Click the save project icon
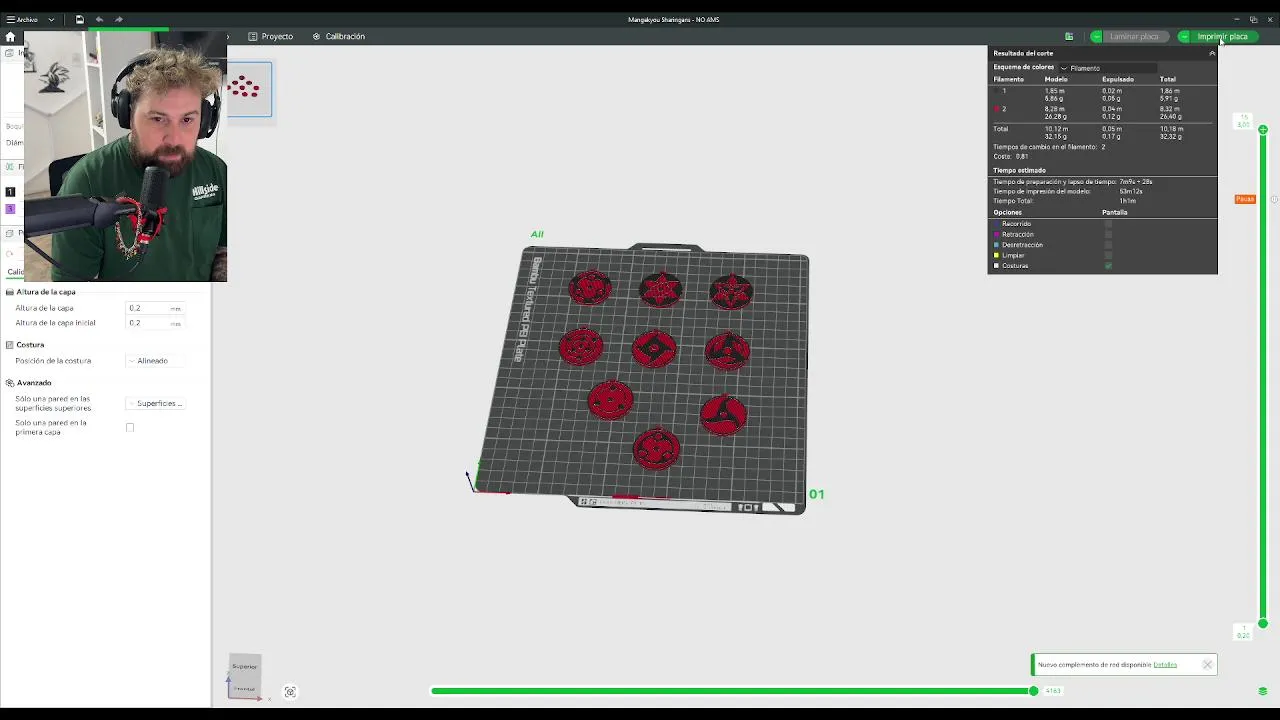This screenshot has height=720, width=1280. point(79,19)
